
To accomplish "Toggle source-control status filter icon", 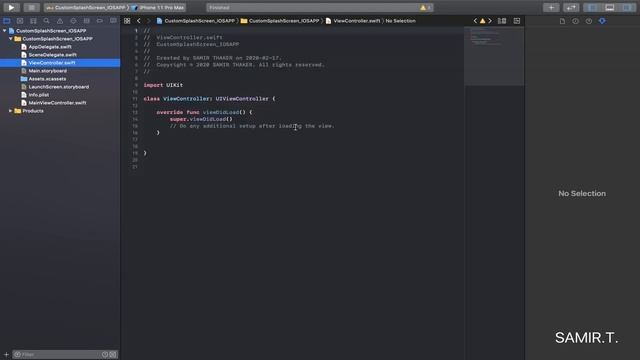I will (113, 354).
